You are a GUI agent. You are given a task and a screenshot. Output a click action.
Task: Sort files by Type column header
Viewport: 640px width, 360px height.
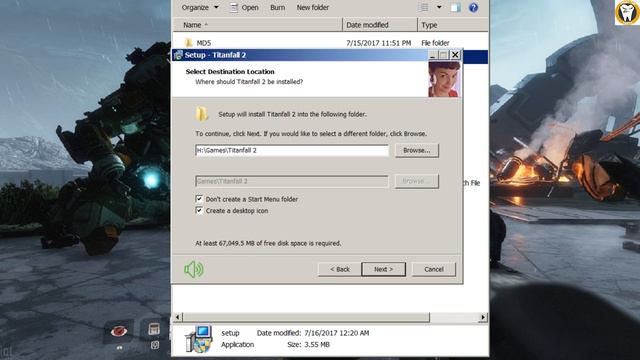(x=453, y=25)
